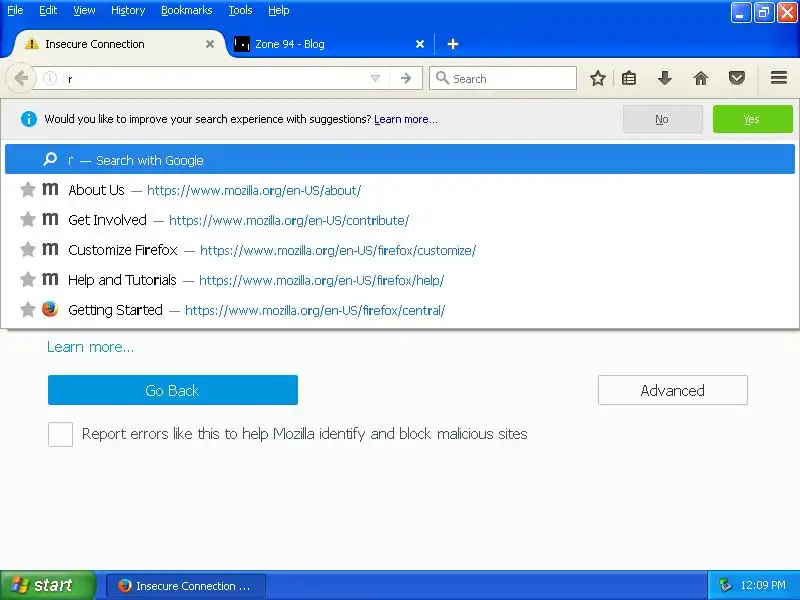Viewport: 800px width, 600px height.
Task: Open the History menu
Action: [x=128, y=10]
